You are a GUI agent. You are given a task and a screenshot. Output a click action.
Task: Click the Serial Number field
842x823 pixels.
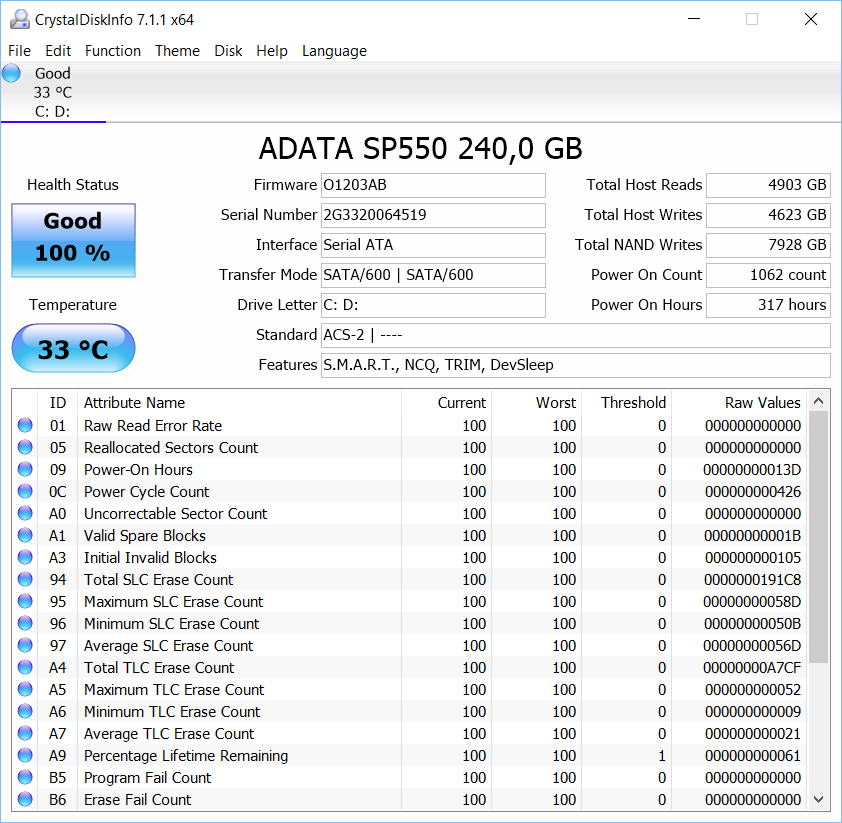pyautogui.click(x=433, y=215)
